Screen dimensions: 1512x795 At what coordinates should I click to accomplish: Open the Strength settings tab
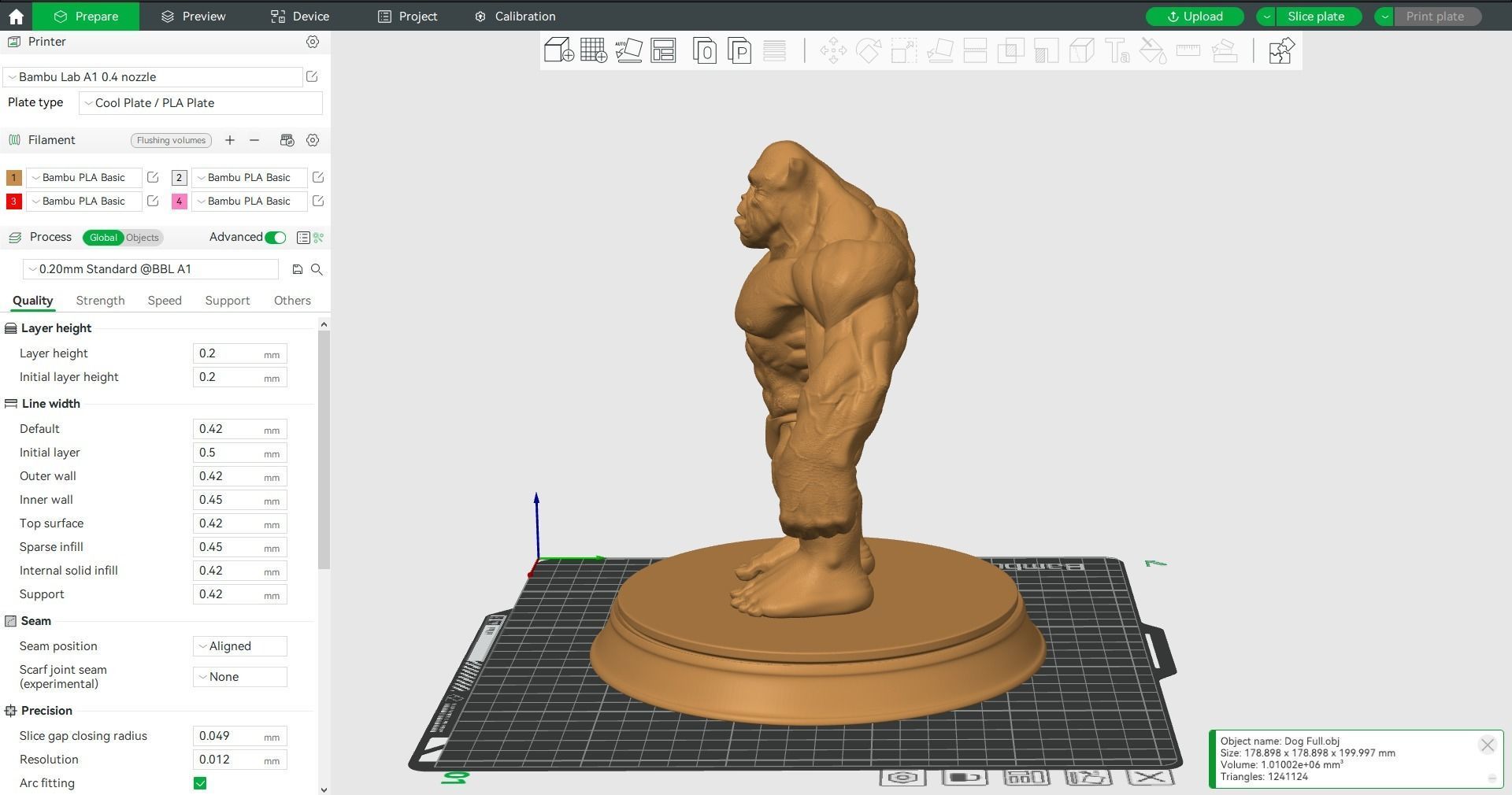point(101,301)
